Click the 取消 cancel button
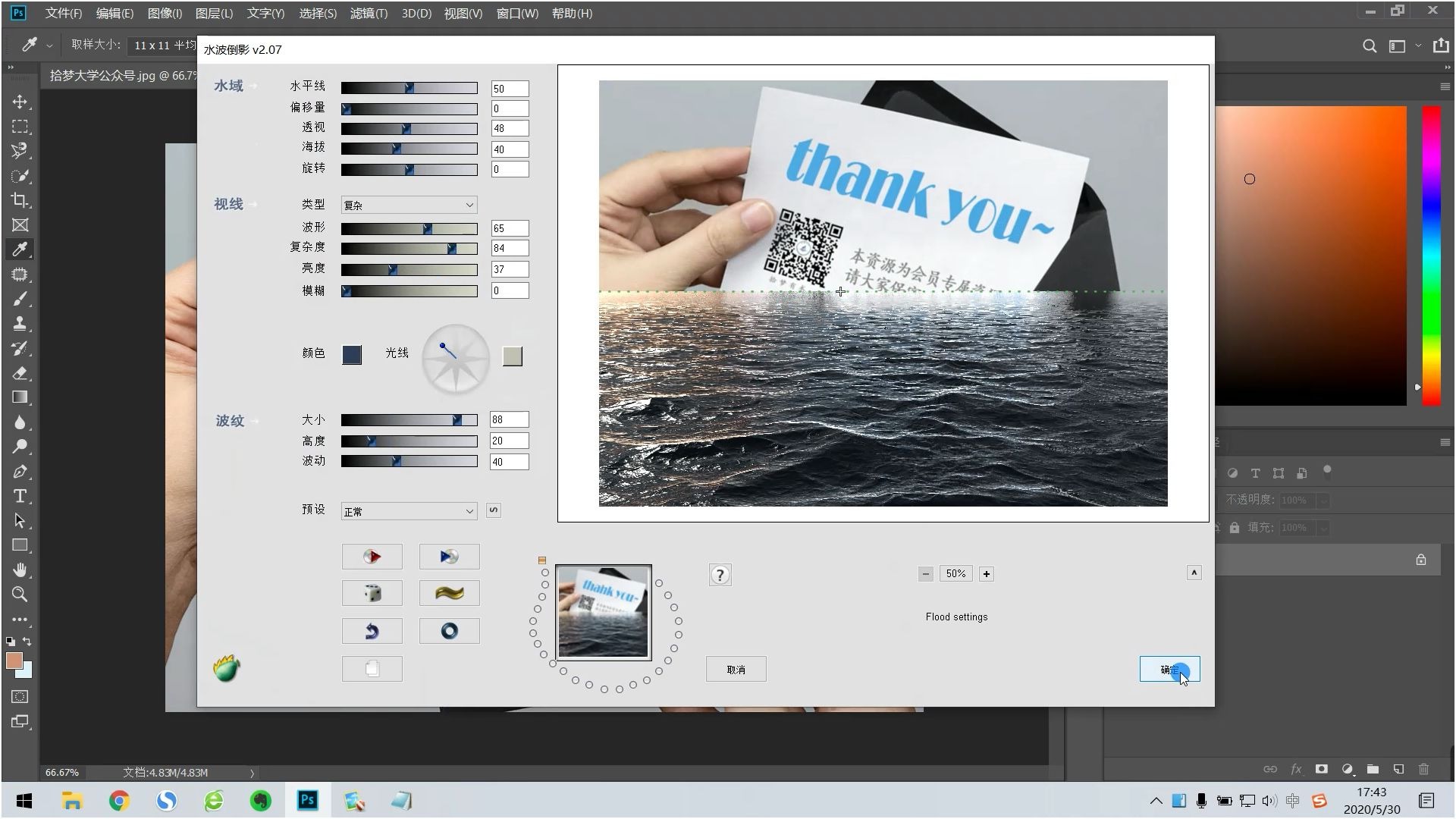1456x819 pixels. [736, 670]
